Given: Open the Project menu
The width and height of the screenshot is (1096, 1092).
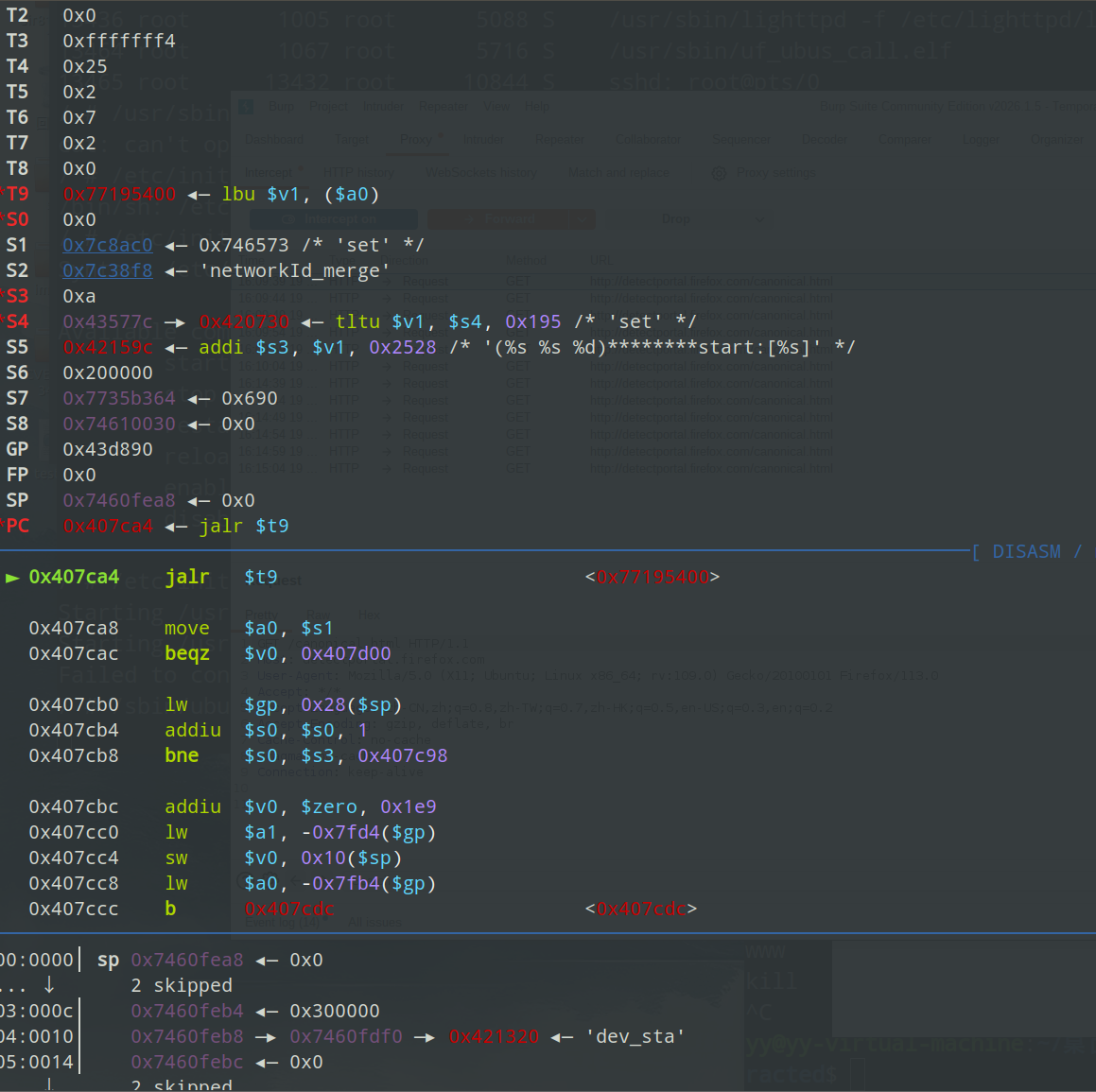Looking at the screenshot, I should pos(328,107).
